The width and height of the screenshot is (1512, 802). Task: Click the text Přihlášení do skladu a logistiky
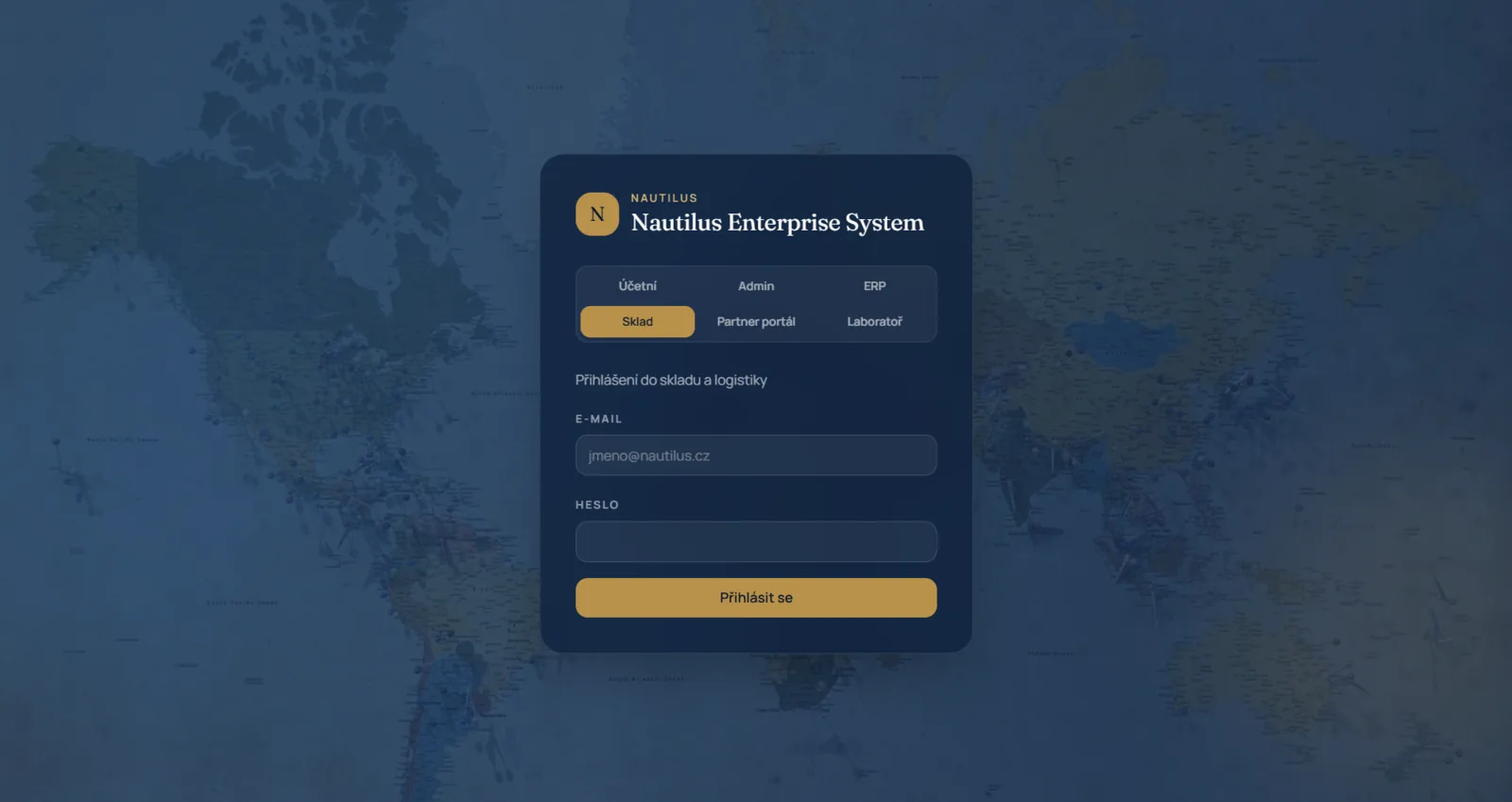[x=671, y=380]
